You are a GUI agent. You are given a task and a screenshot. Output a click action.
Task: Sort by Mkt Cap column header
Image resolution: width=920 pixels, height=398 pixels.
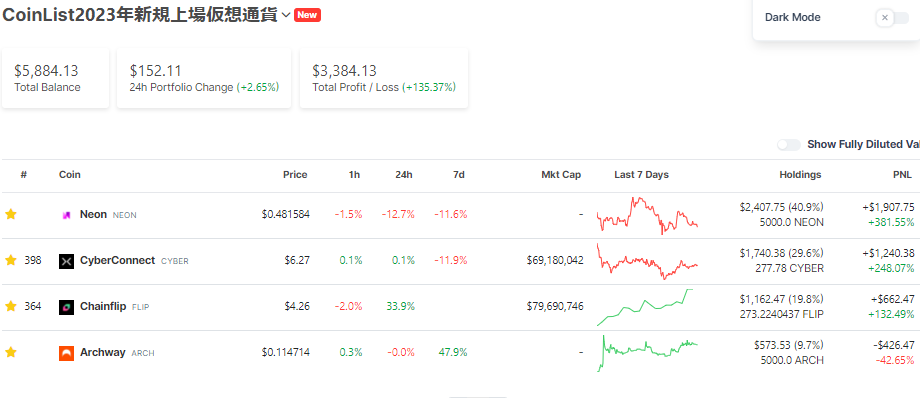click(562, 174)
